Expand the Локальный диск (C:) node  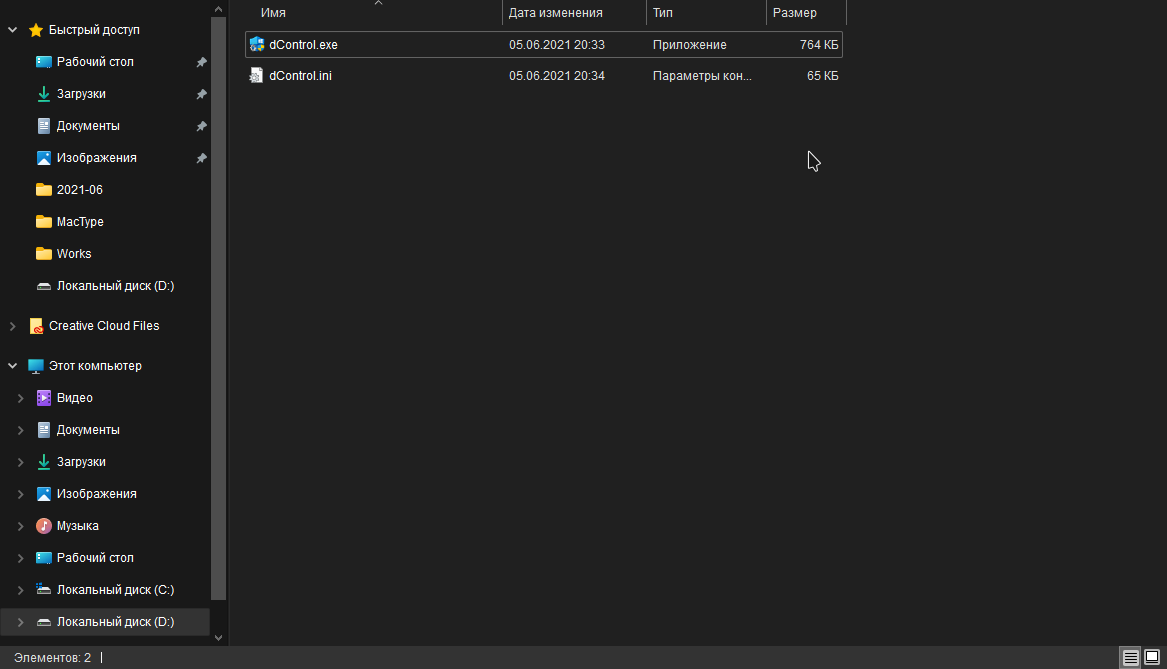pos(21,590)
